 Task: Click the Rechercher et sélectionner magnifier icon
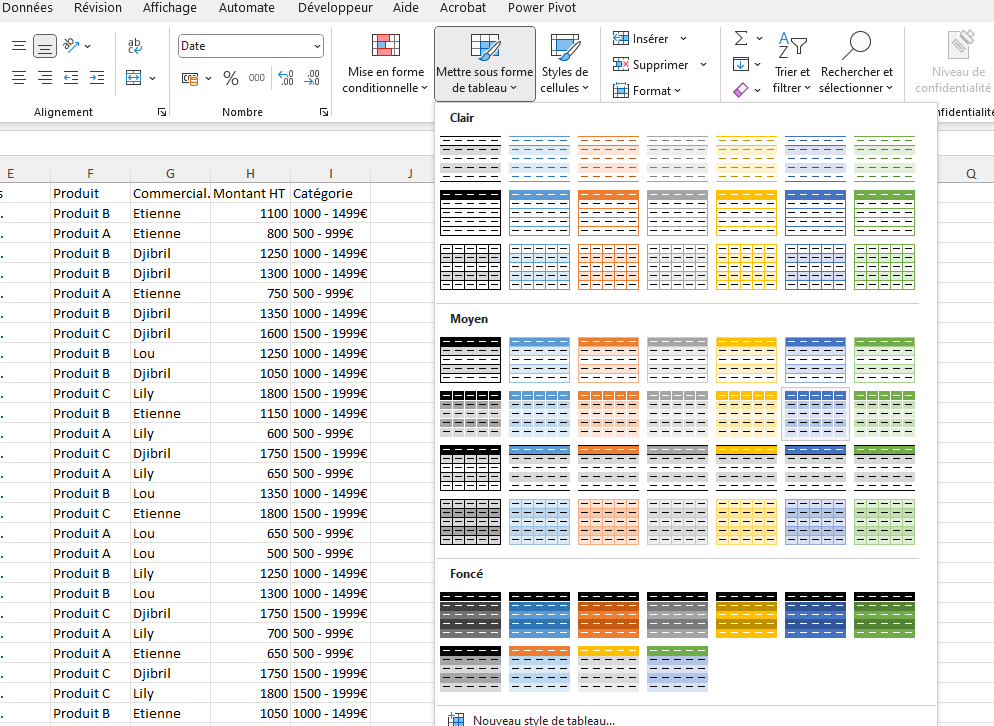point(856,46)
